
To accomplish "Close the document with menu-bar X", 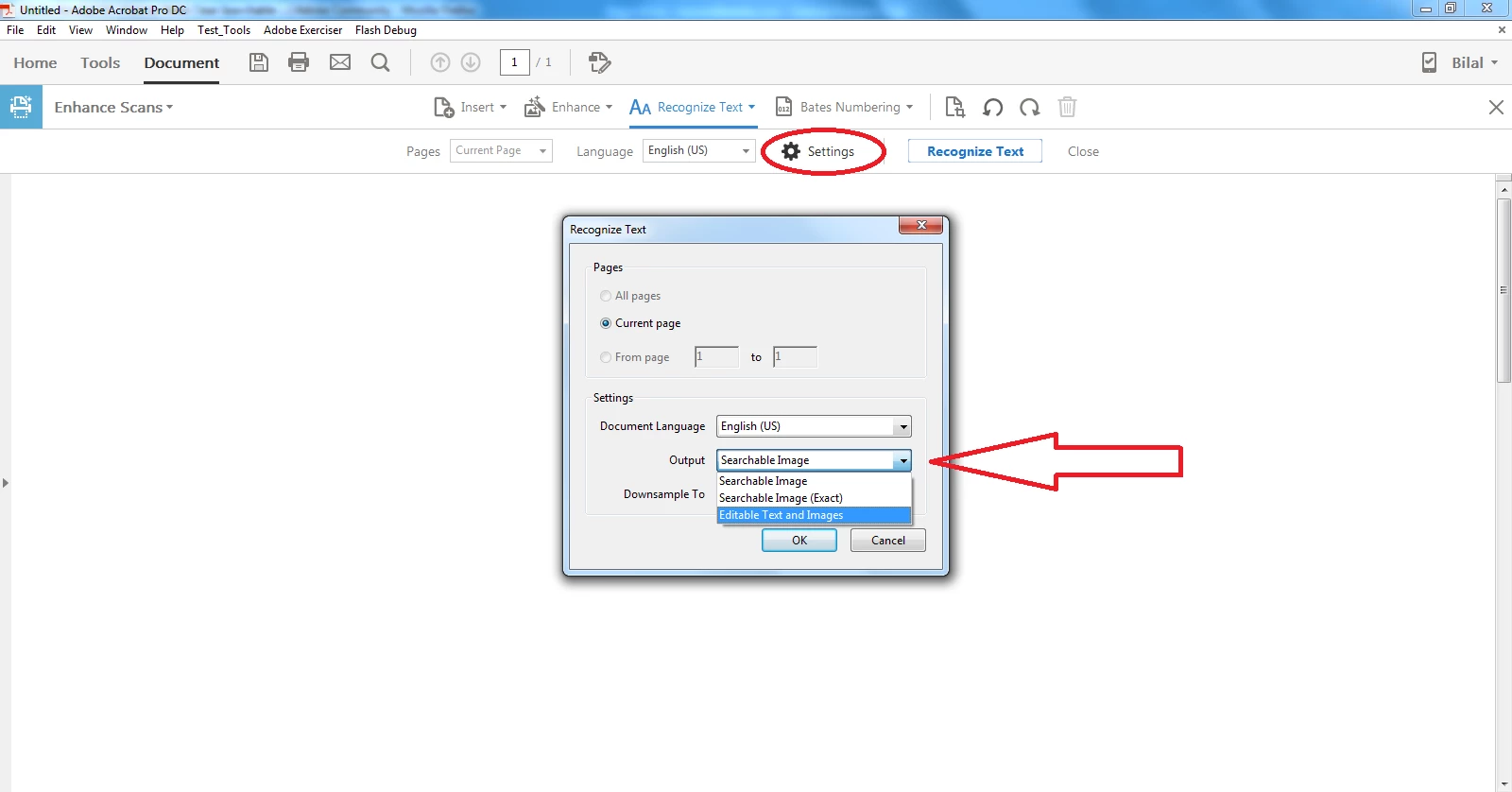I will click(x=1502, y=30).
